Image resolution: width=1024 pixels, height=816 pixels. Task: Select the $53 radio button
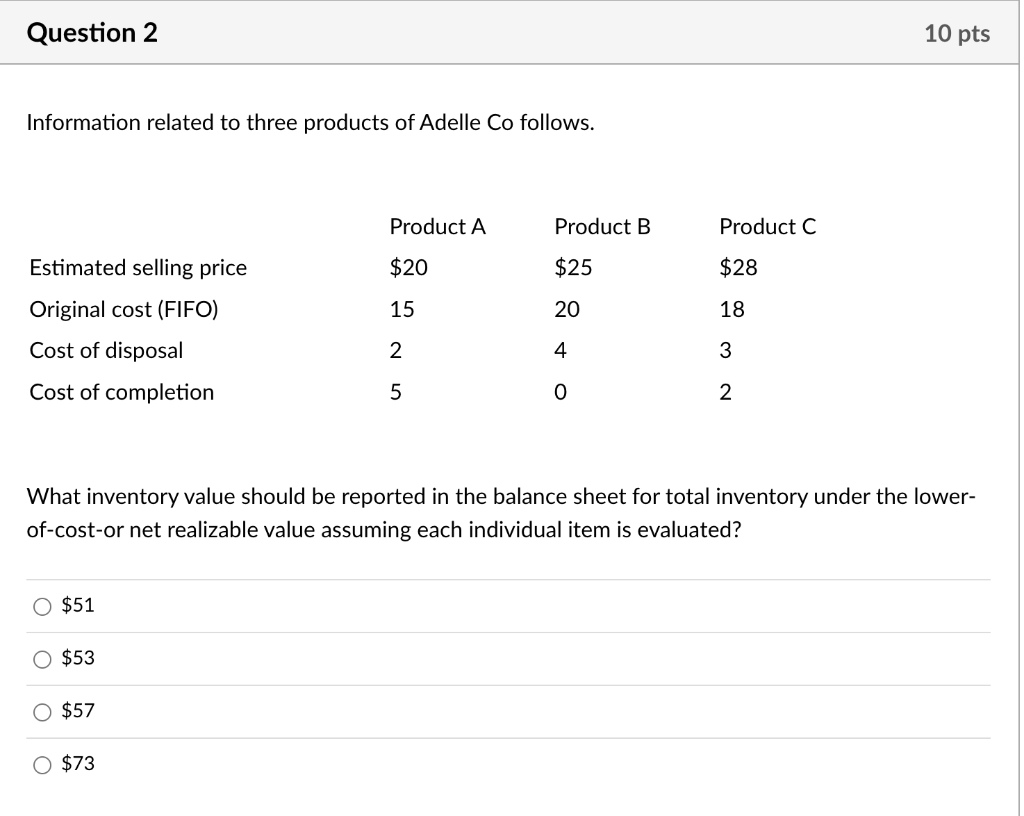42,658
